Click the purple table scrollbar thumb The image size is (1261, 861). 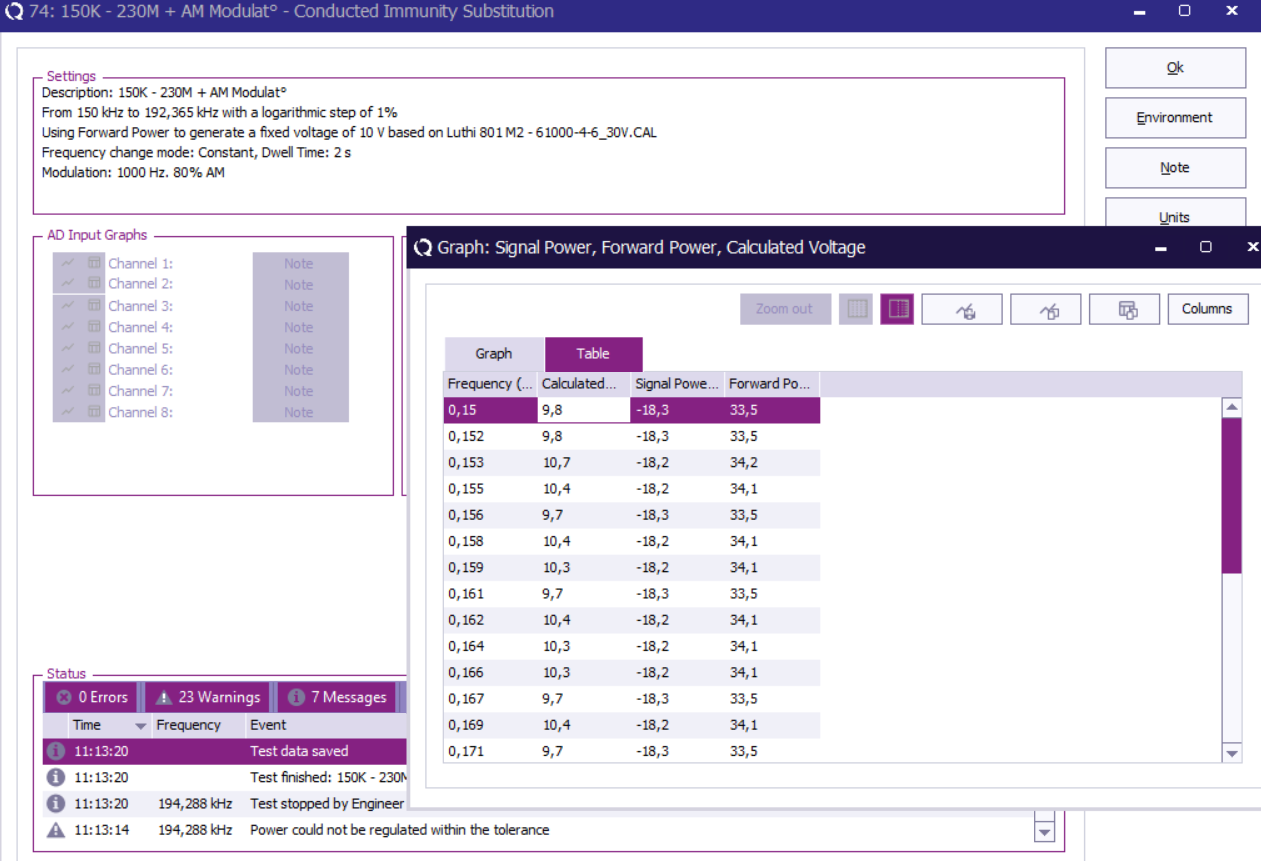[1232, 495]
